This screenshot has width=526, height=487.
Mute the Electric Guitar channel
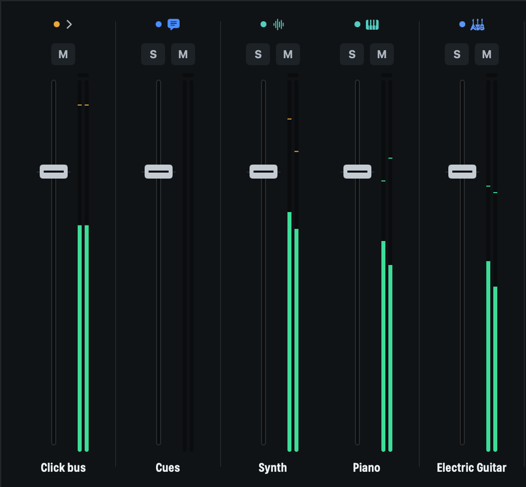[487, 54]
